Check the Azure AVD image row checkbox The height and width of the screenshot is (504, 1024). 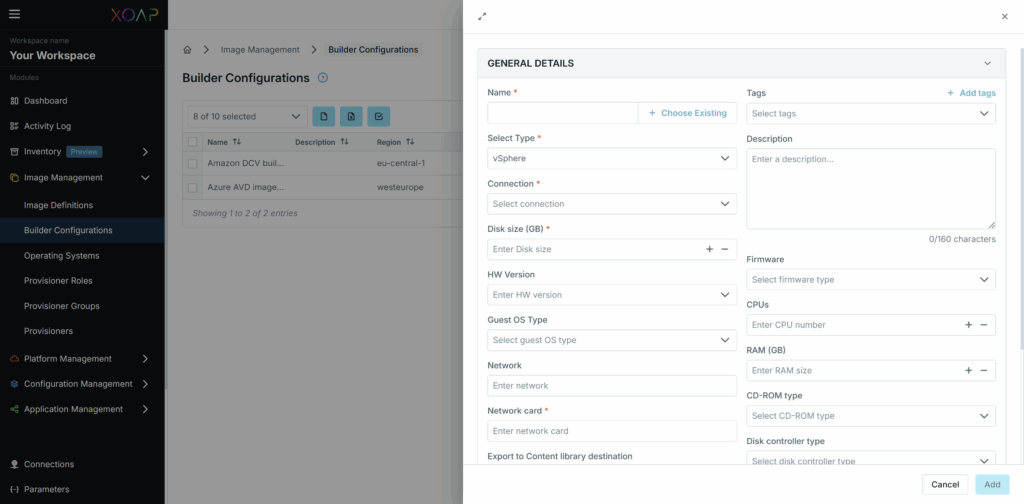193,187
